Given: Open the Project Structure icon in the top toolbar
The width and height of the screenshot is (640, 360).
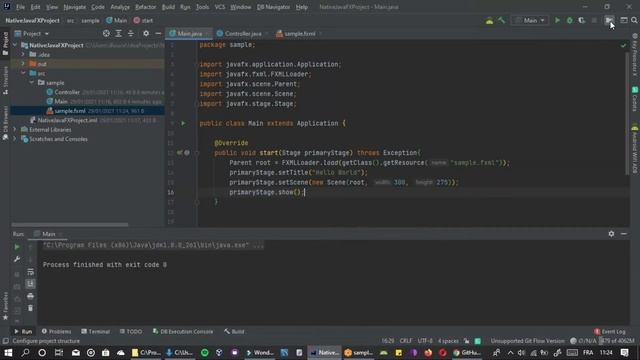Looking at the screenshot, I should click(609, 20).
